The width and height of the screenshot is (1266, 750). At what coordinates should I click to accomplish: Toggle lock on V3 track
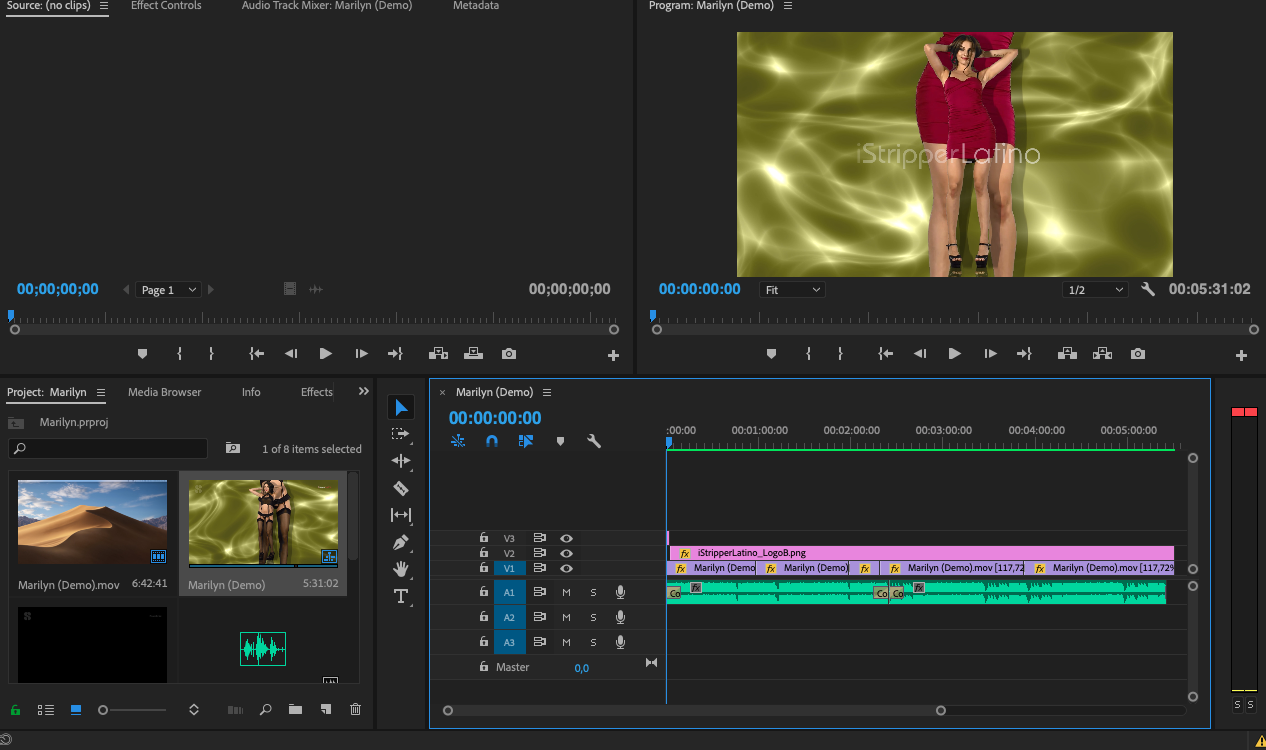pyautogui.click(x=484, y=538)
